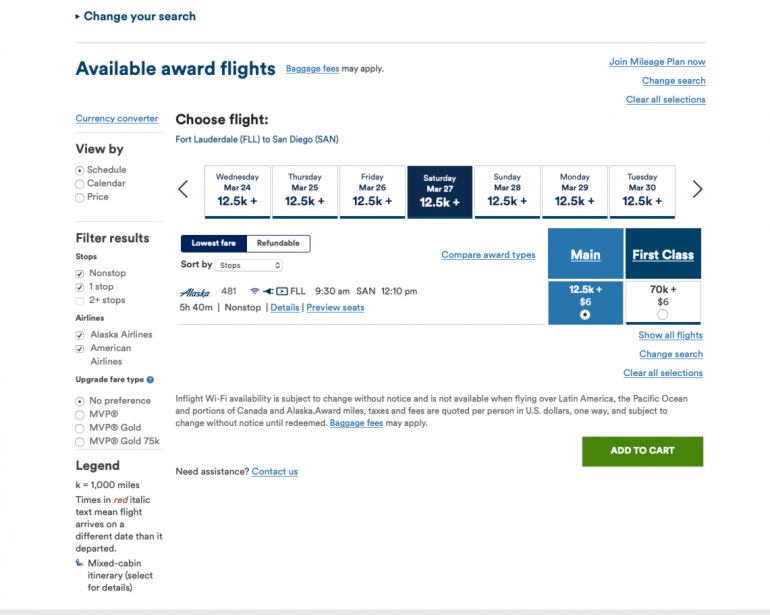Select the MVP Gold 75k upgrade option
Viewport: 770px width, 615px height.
tap(80, 441)
